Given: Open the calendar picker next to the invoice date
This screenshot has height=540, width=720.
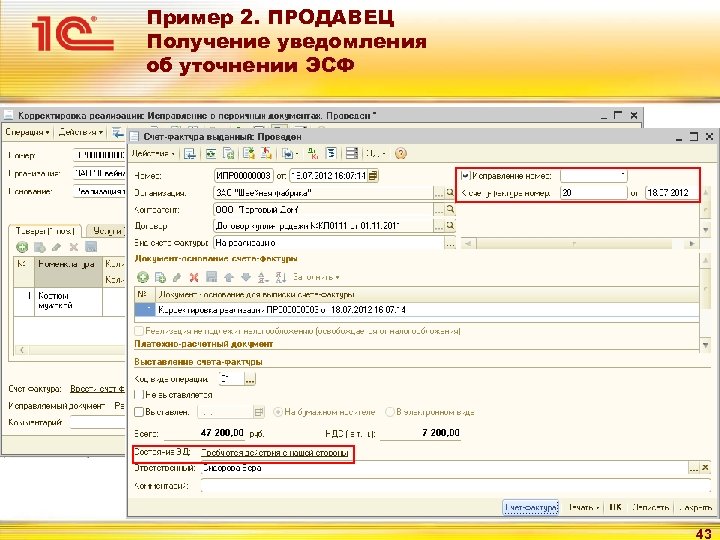Looking at the screenshot, I should [372, 175].
